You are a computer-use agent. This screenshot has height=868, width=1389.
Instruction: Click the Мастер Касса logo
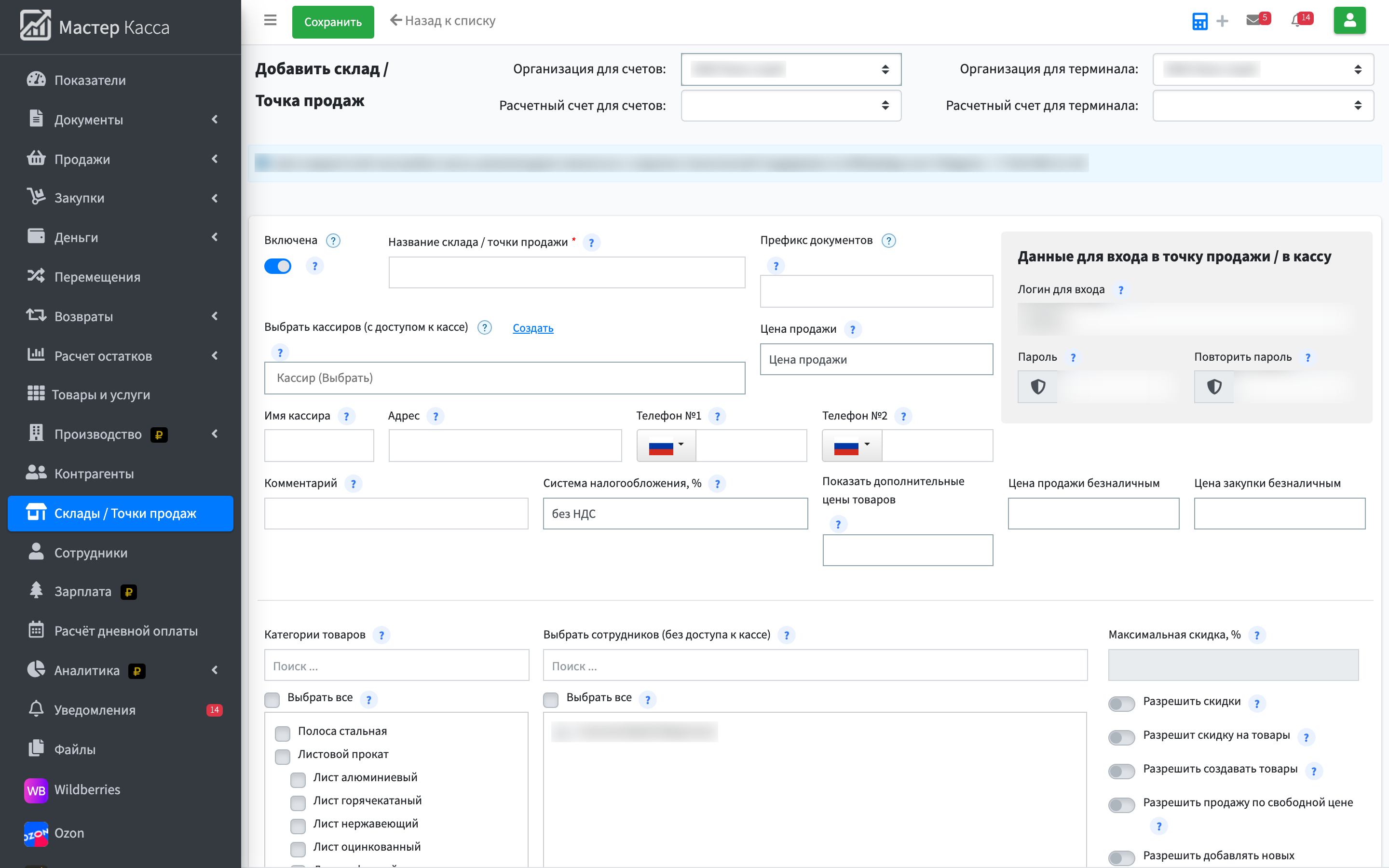tap(95, 27)
